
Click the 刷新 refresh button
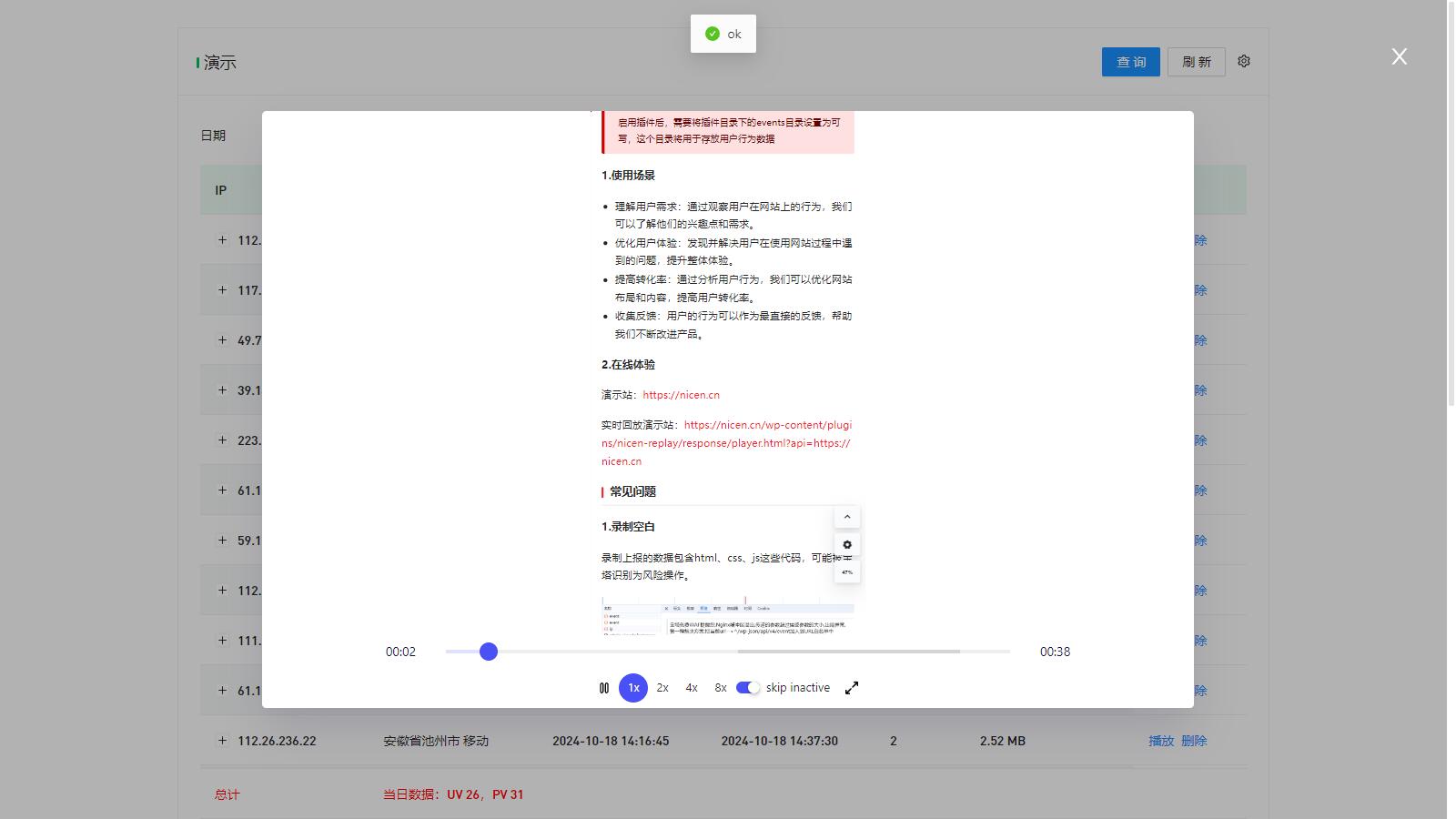1196,62
